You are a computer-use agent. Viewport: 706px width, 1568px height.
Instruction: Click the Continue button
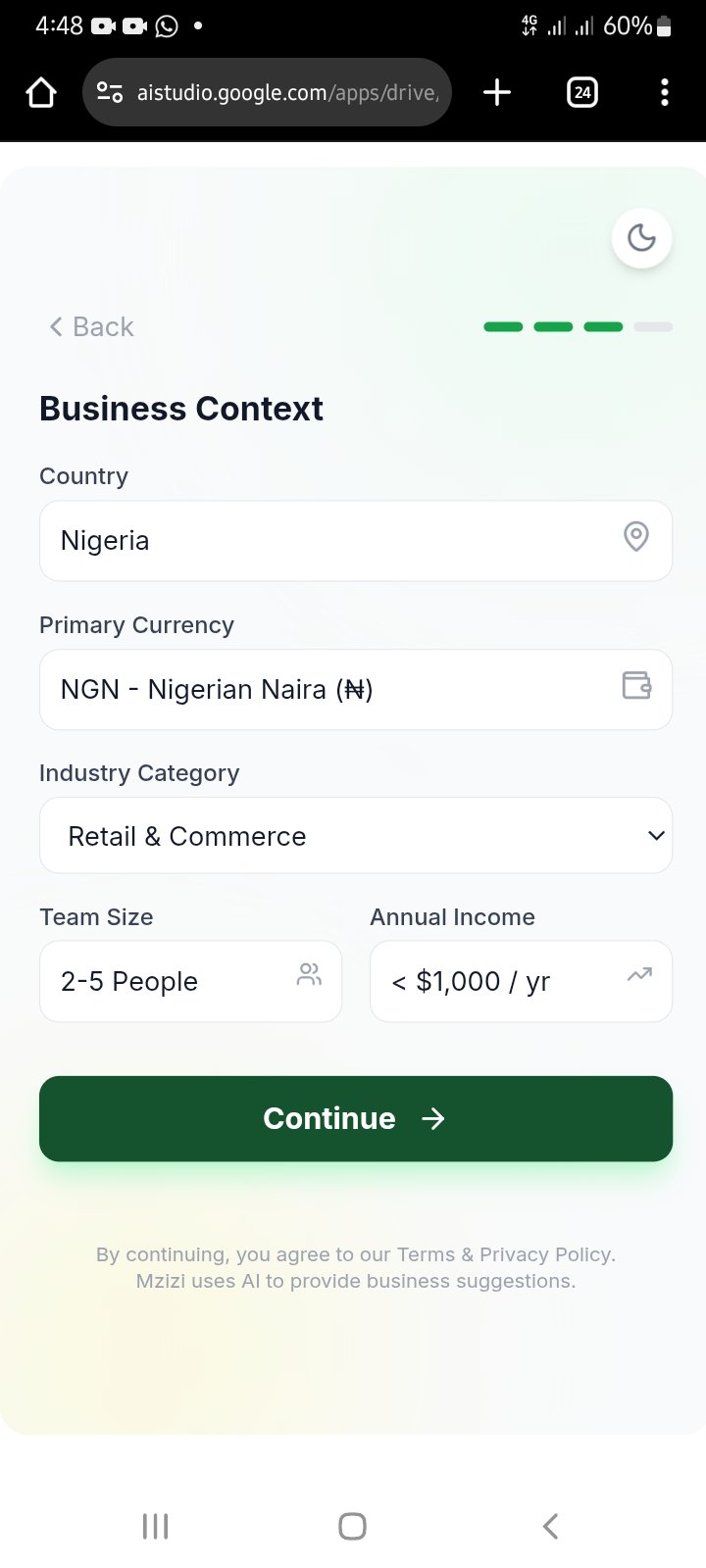(x=356, y=1118)
